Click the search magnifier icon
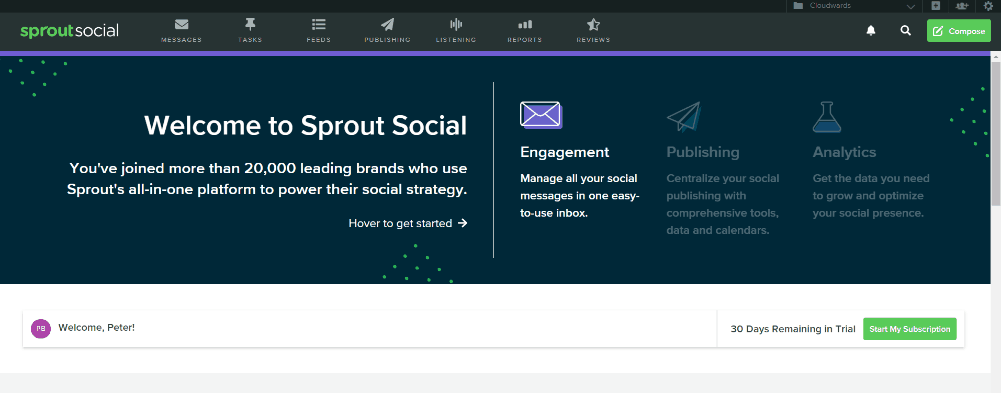The image size is (1001, 393). click(x=905, y=31)
